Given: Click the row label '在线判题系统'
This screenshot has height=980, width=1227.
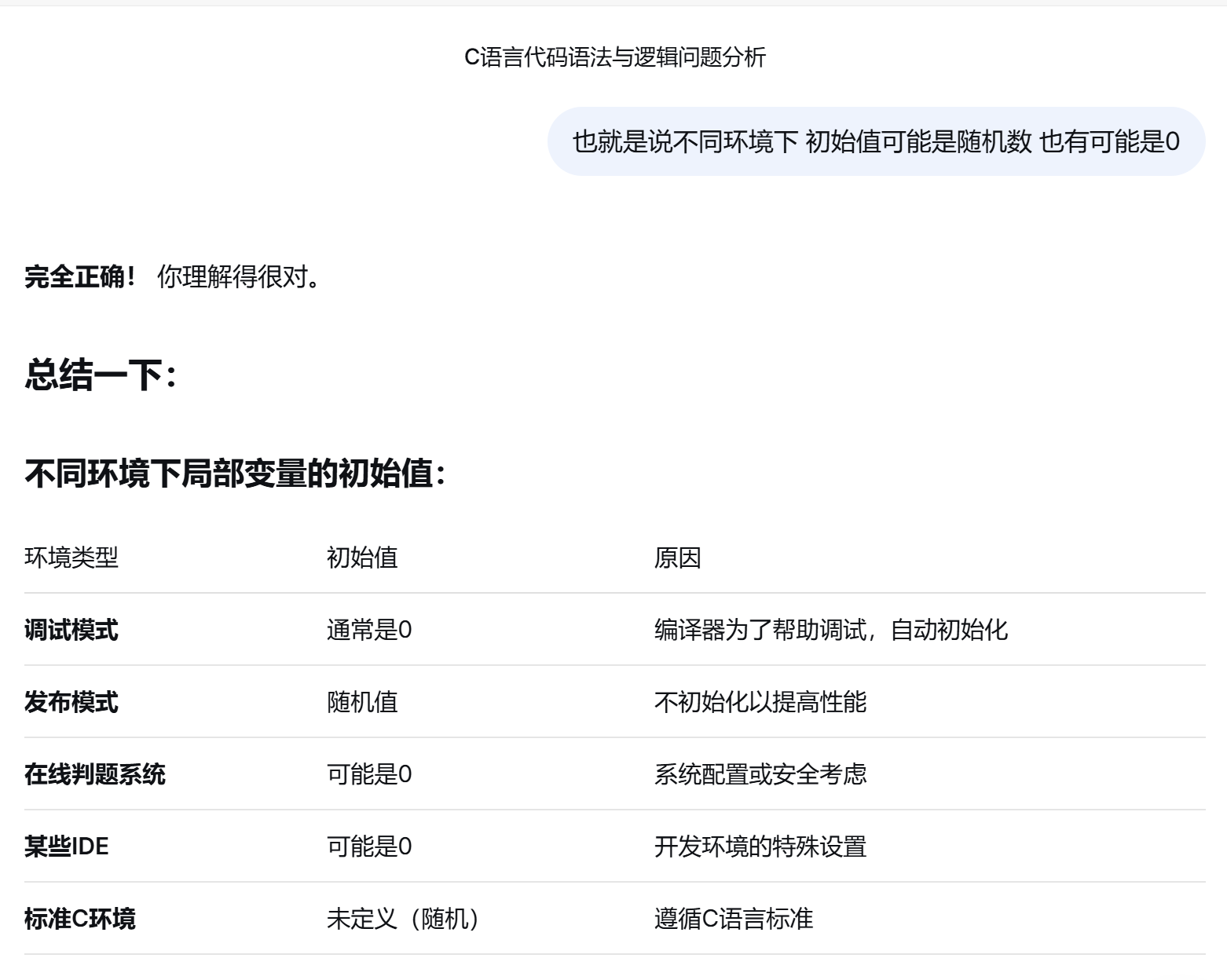Looking at the screenshot, I should pyautogui.click(x=95, y=774).
